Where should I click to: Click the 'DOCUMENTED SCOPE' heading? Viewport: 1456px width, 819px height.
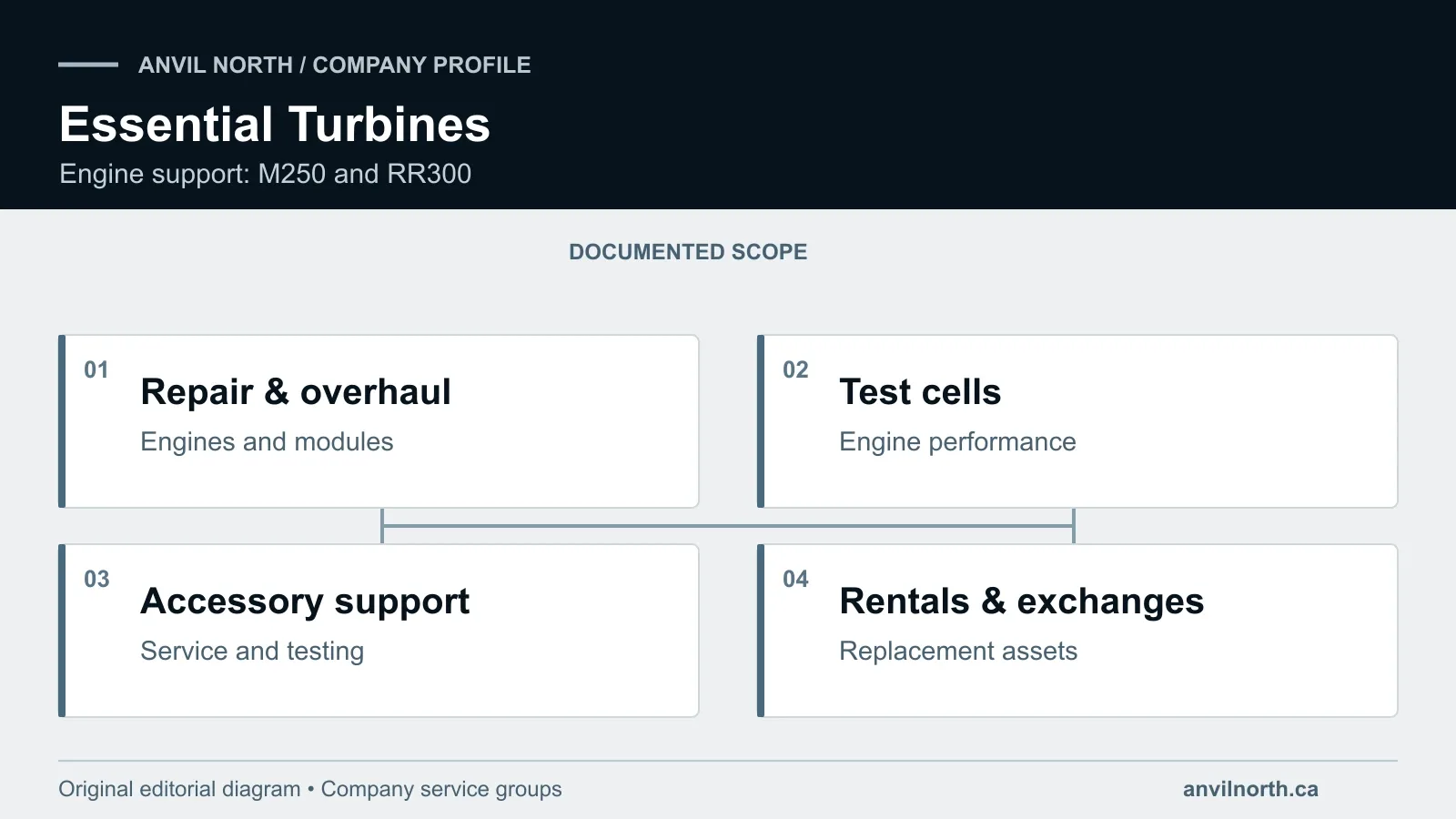[688, 252]
